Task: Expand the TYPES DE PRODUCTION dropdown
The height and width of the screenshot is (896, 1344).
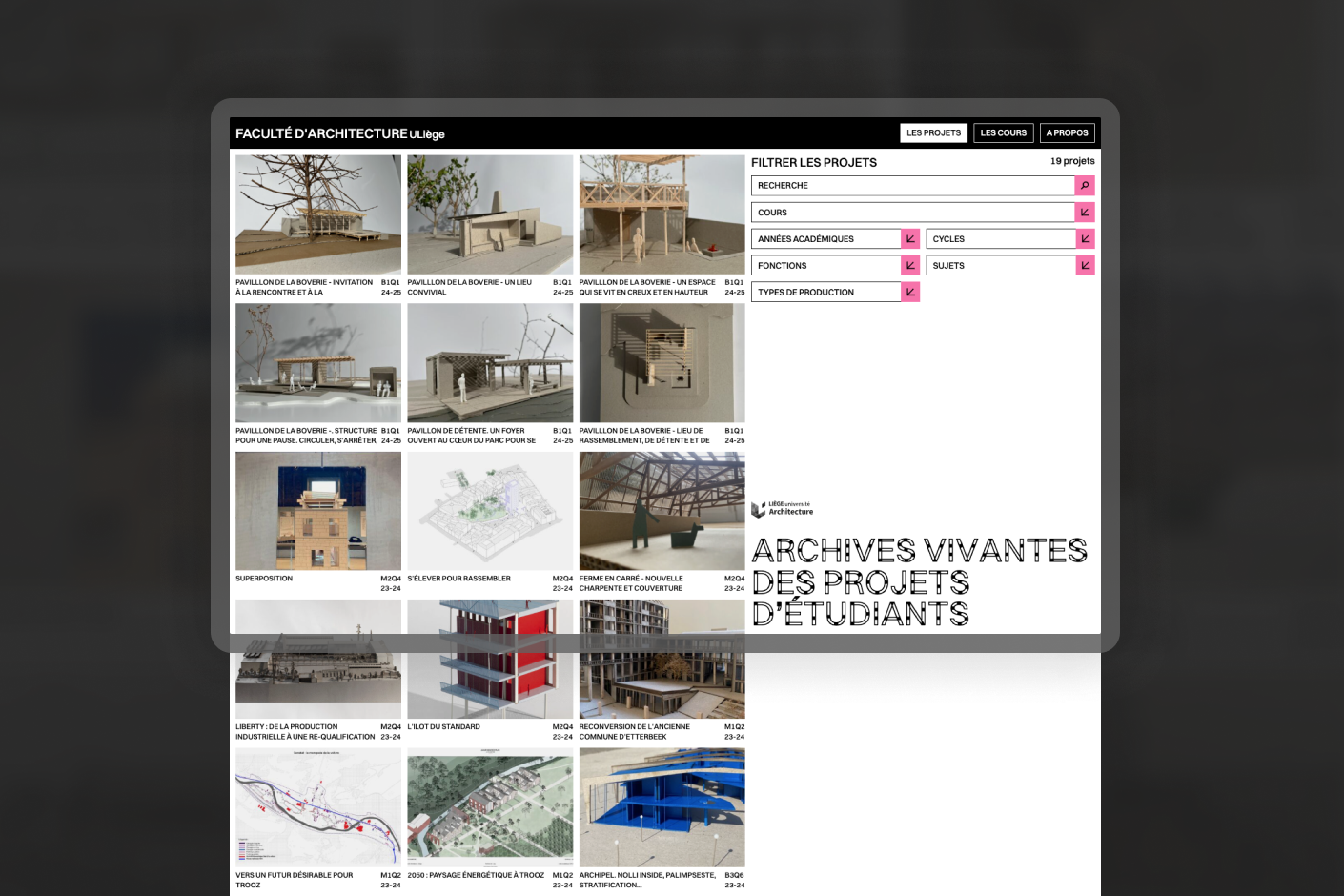Action: (826, 293)
